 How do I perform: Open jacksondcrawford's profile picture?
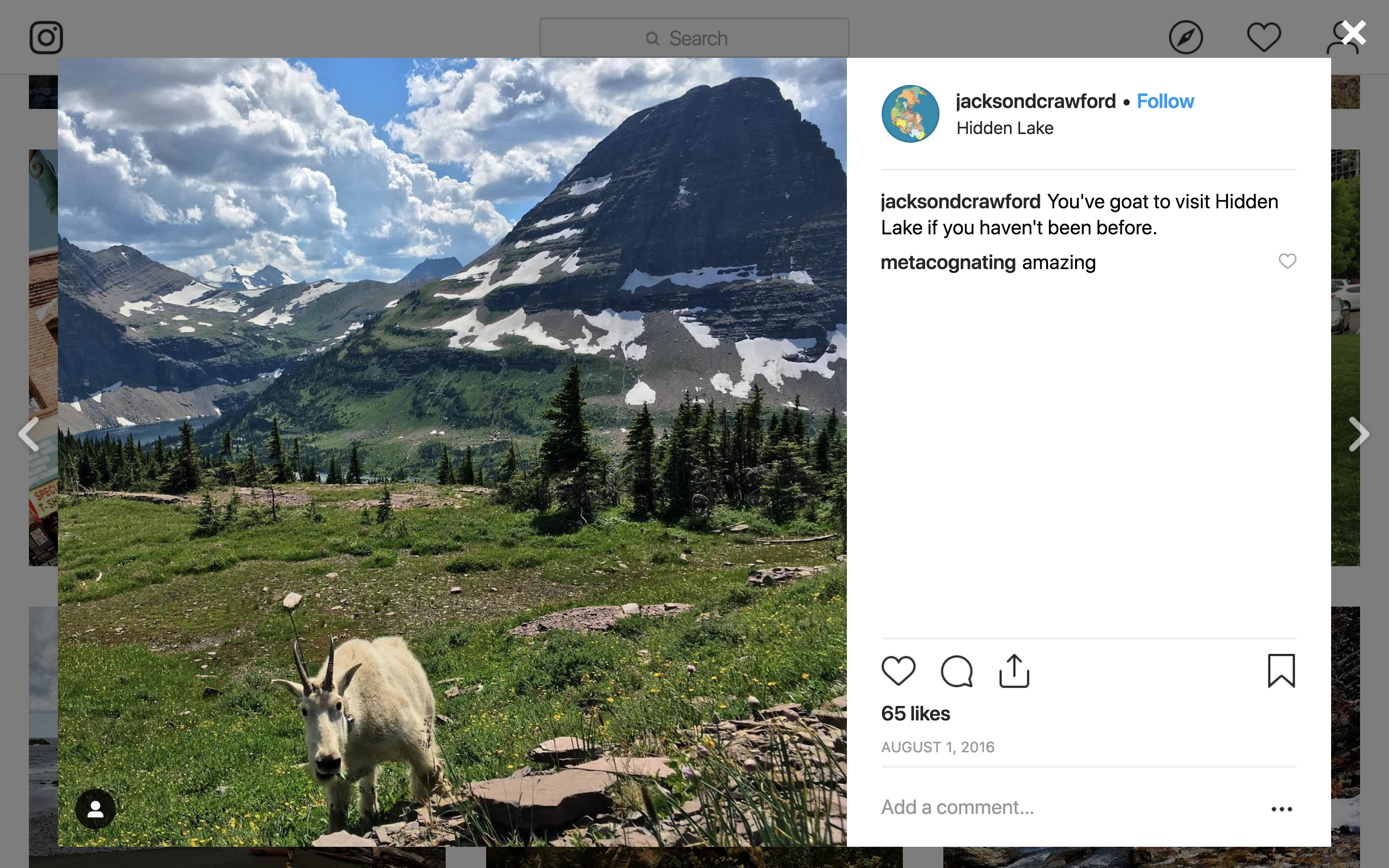coord(910,114)
